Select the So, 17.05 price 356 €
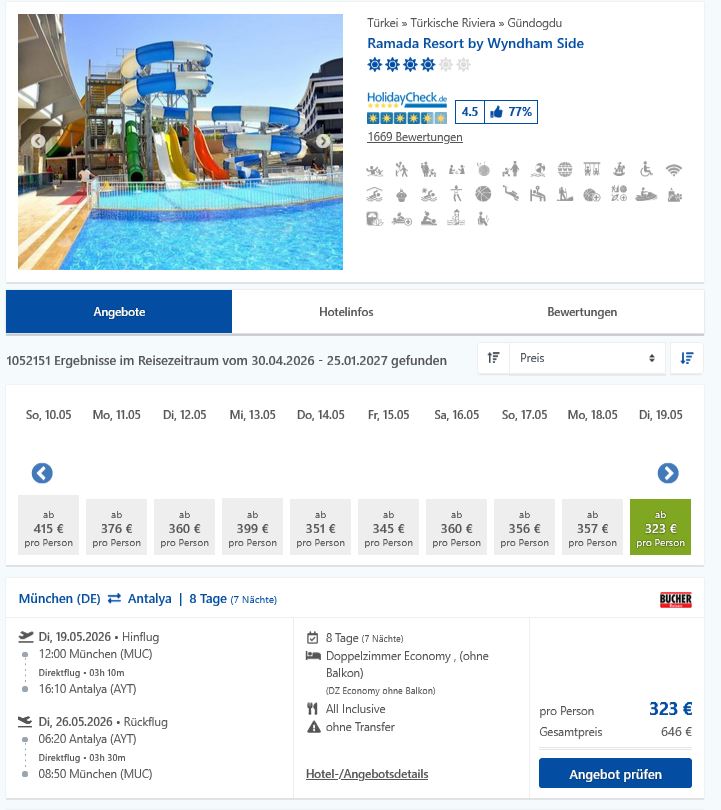 [x=524, y=527]
